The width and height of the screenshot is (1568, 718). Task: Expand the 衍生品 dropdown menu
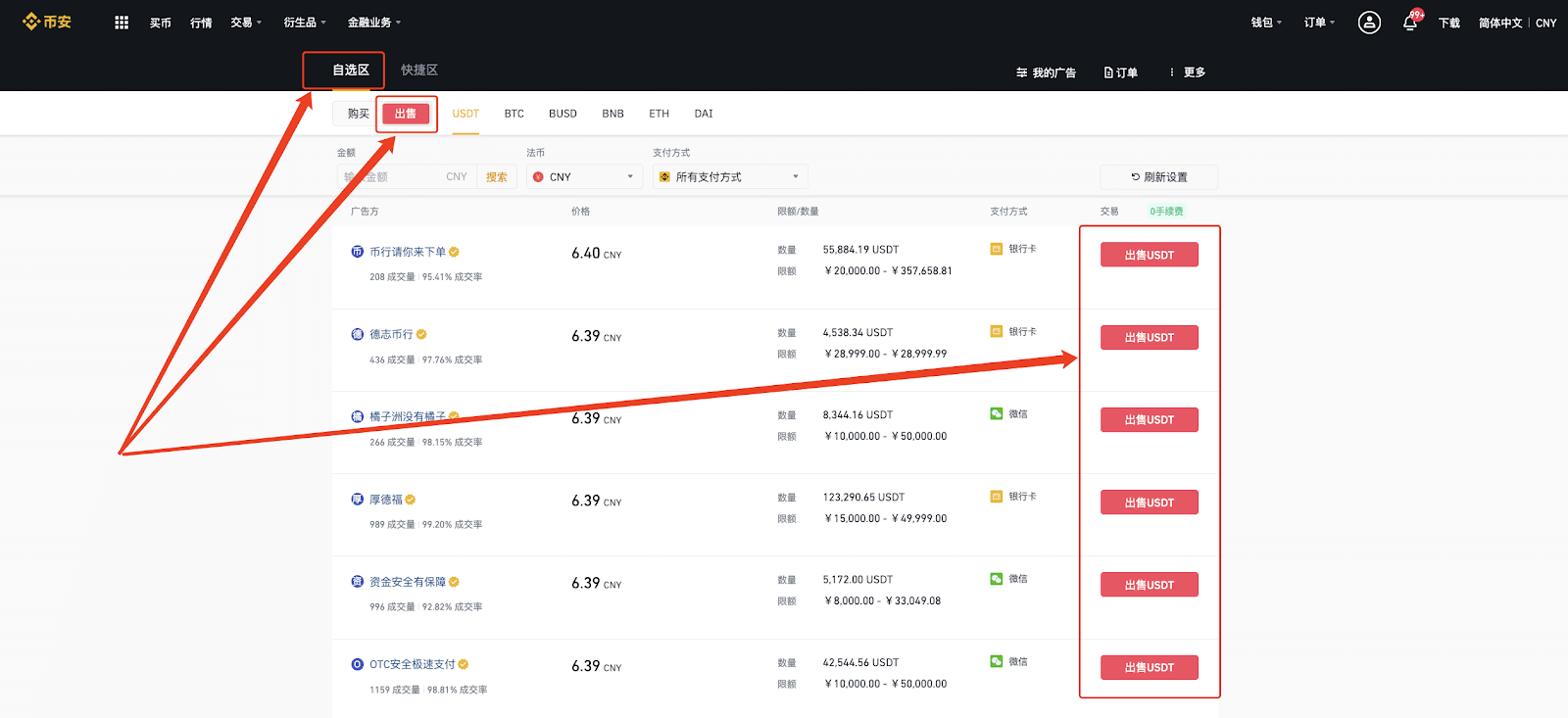point(305,23)
